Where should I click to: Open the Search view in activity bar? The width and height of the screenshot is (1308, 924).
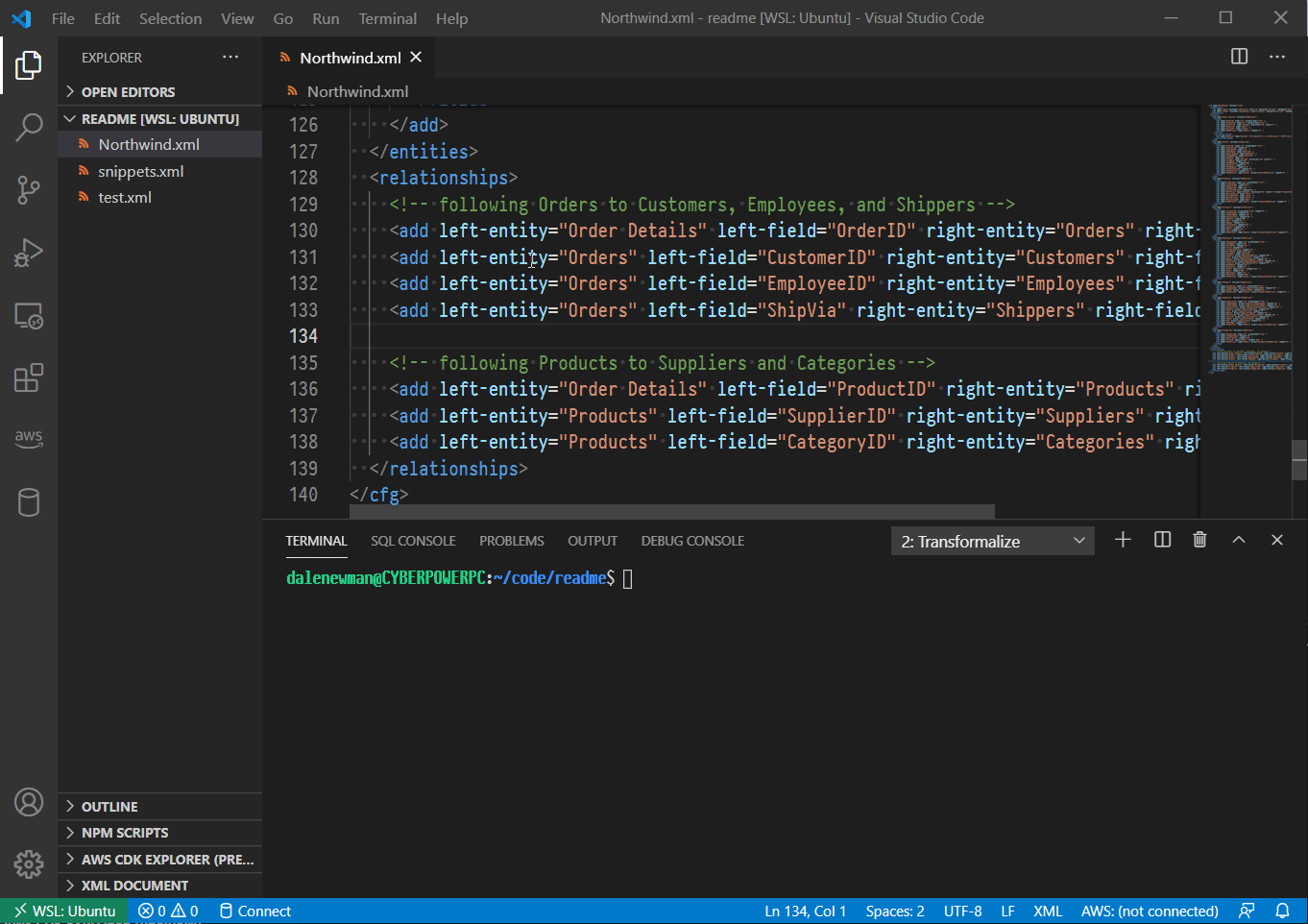pos(29,127)
